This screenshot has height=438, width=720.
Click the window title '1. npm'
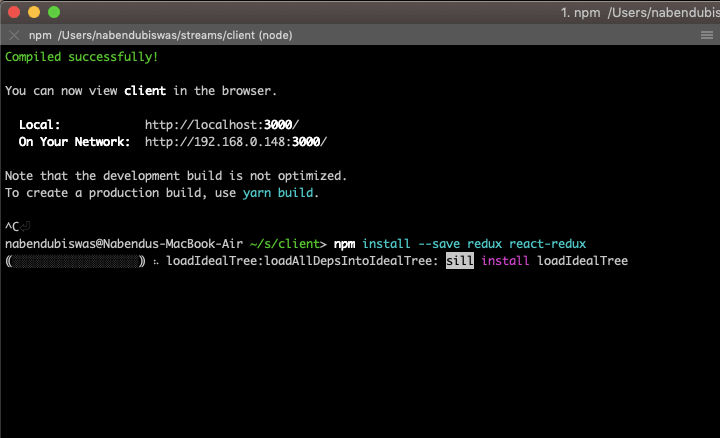click(x=580, y=12)
